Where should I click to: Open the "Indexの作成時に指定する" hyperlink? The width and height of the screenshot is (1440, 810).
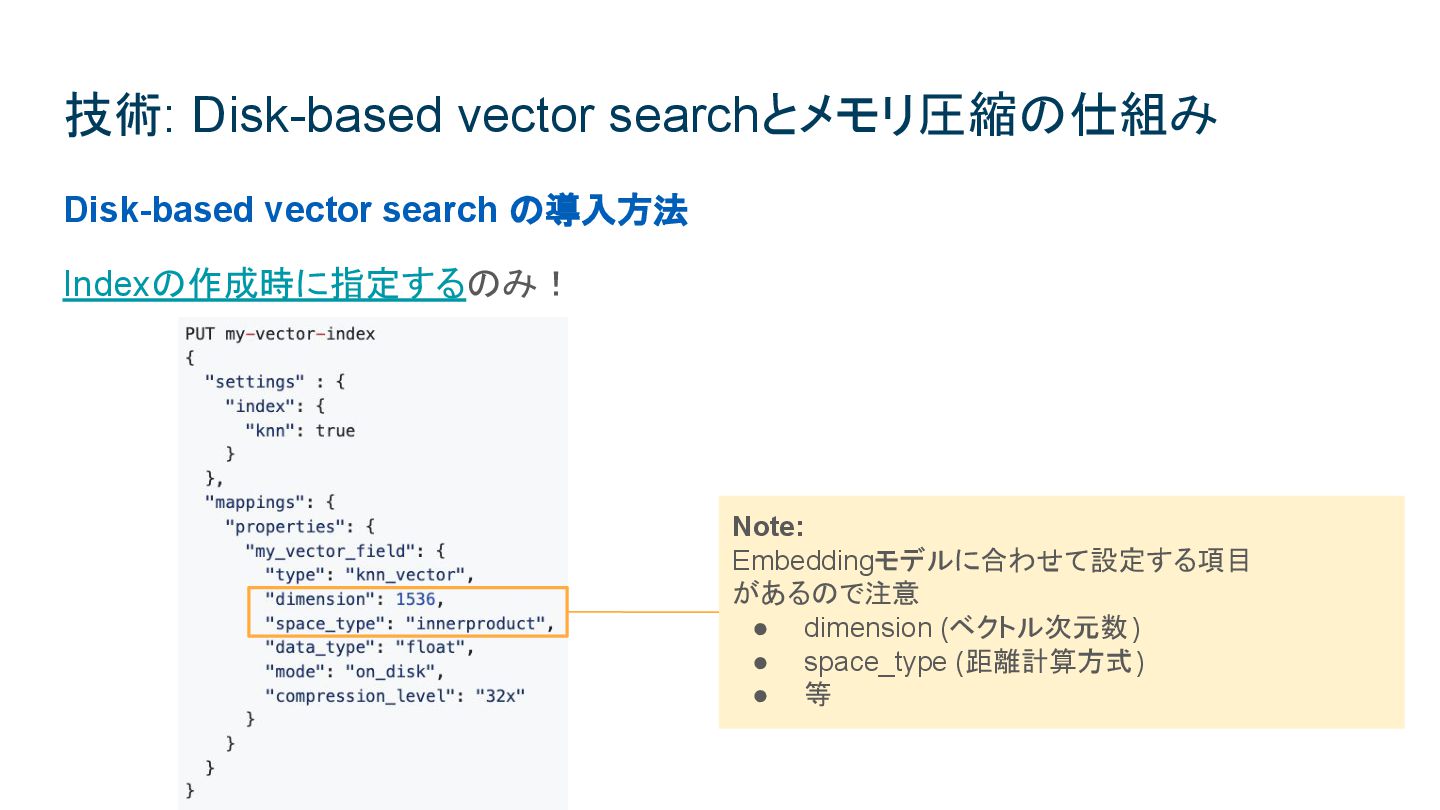coord(264,285)
